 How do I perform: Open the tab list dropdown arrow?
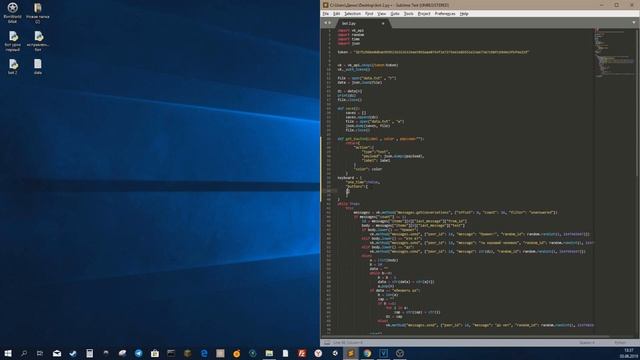(633, 23)
